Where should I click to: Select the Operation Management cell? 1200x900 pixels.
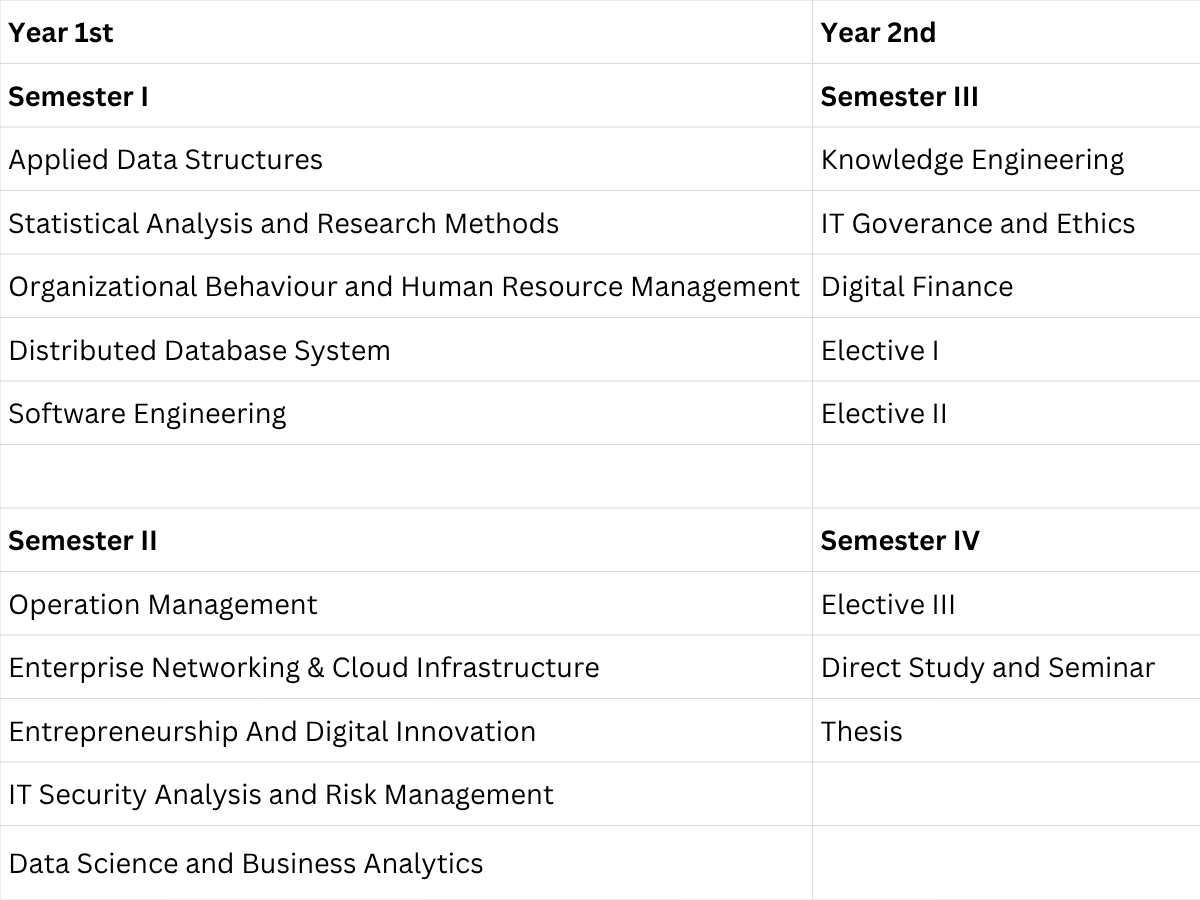406,603
